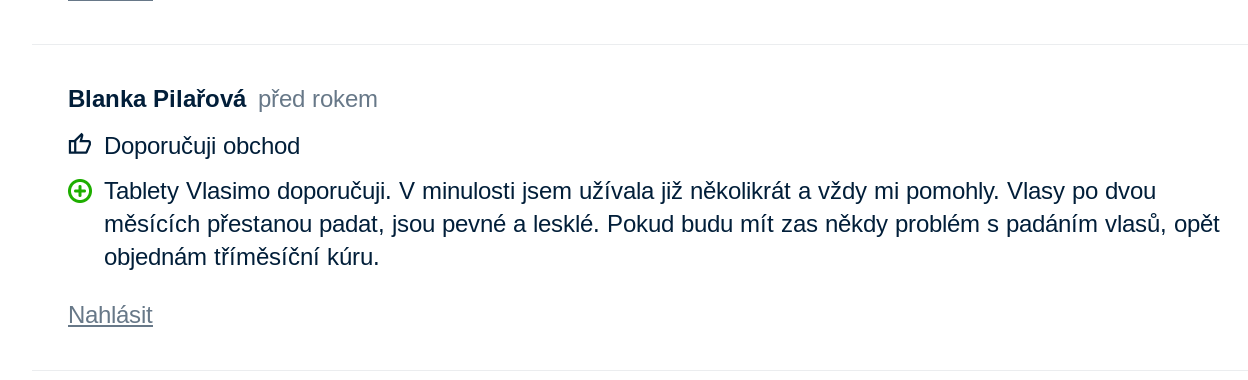The height and width of the screenshot is (380, 1248).
Task: Click the sentence starting 'Tablety Vlasimo doporučuji'
Action: 248,191
